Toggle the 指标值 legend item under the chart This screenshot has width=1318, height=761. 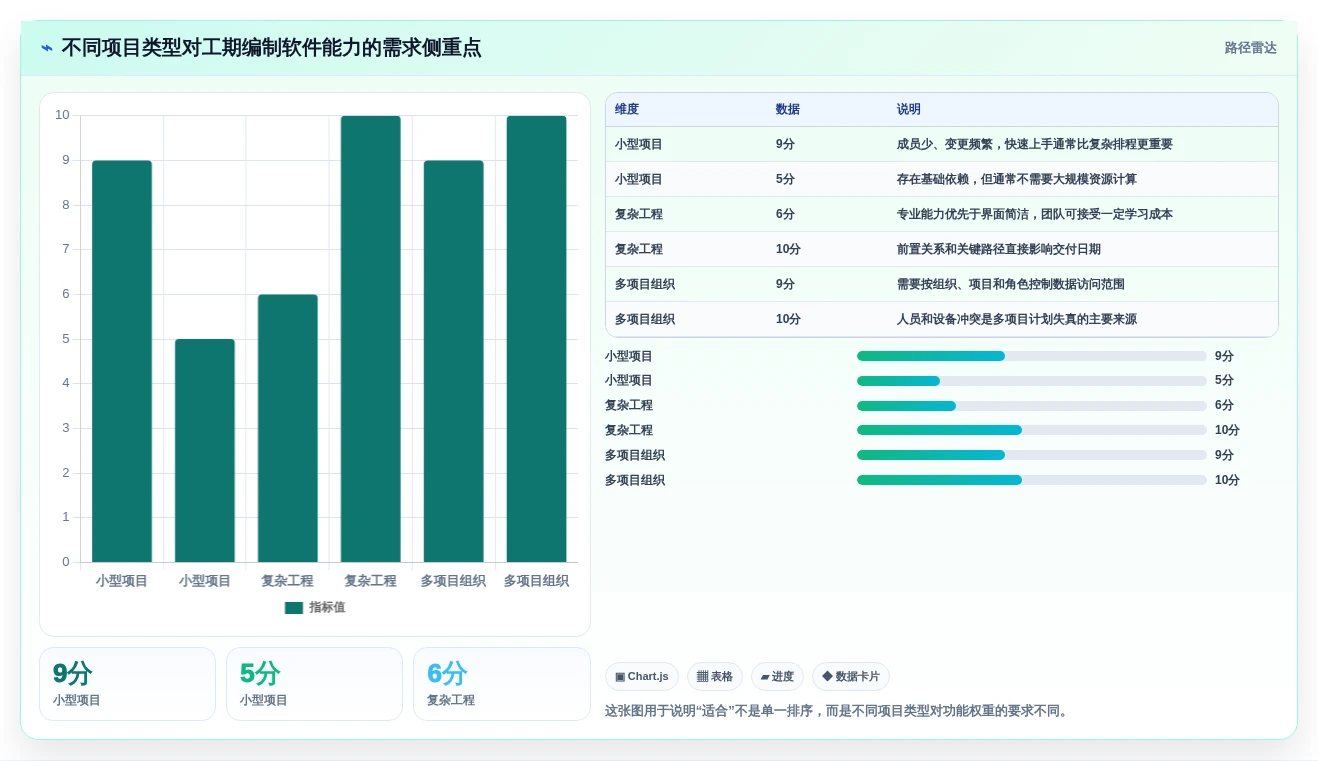click(315, 607)
